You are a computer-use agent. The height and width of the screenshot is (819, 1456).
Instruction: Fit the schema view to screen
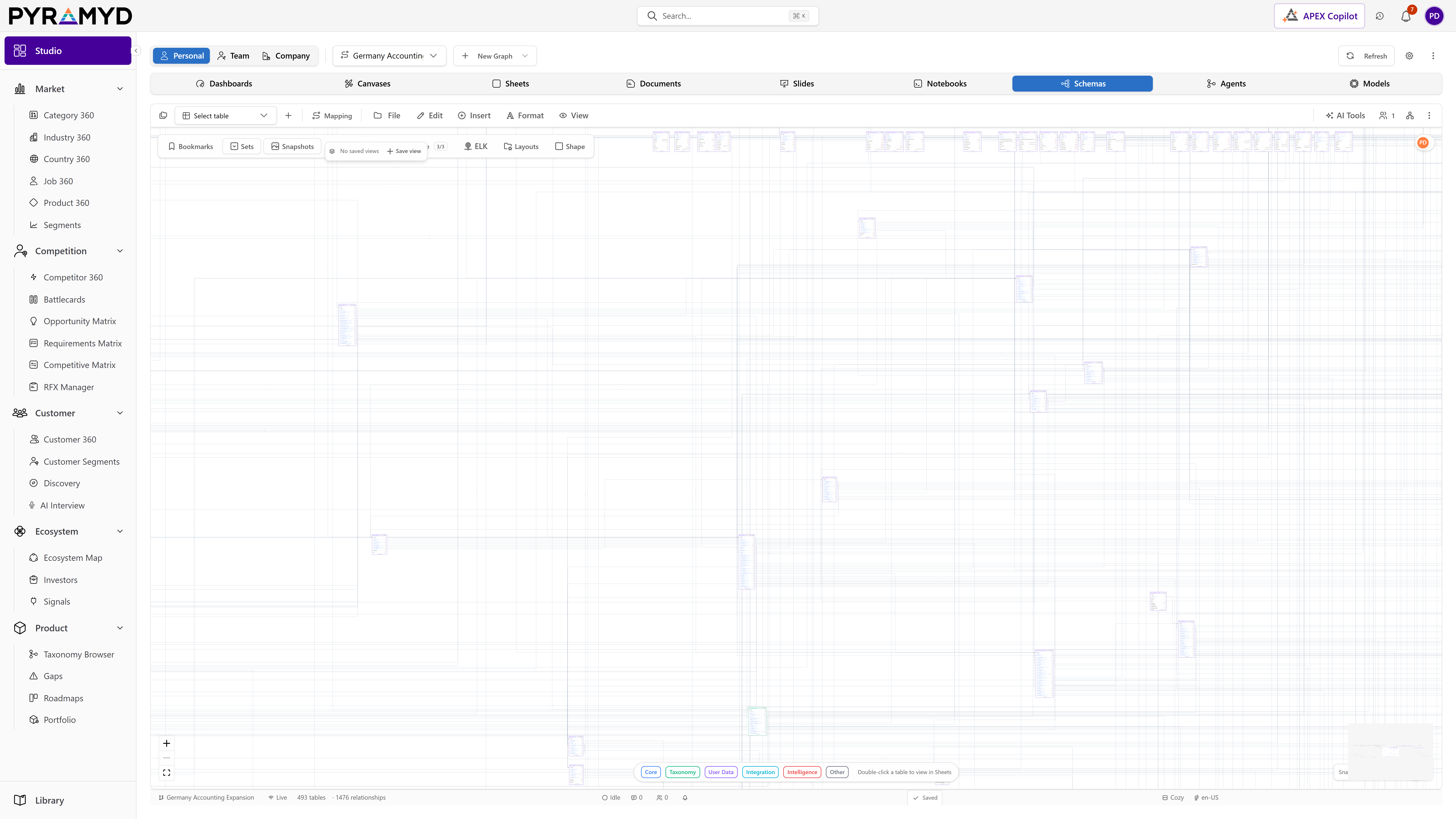click(167, 773)
